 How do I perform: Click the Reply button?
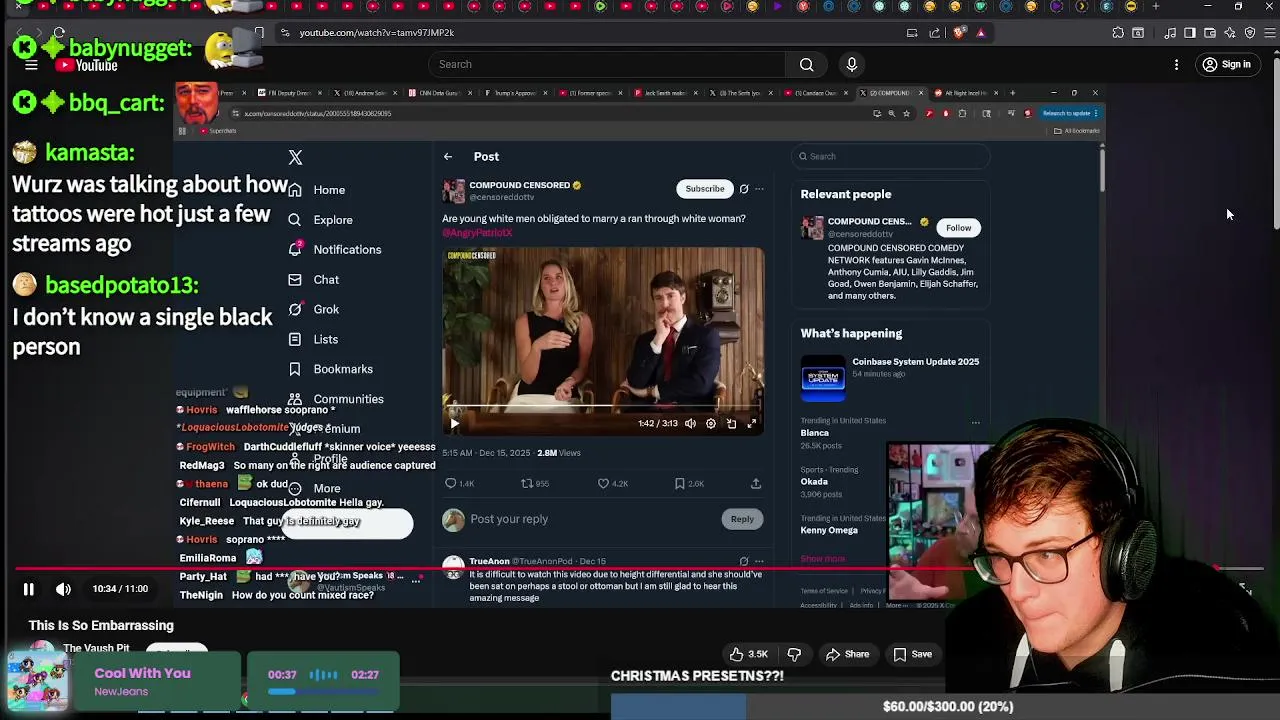[742, 519]
